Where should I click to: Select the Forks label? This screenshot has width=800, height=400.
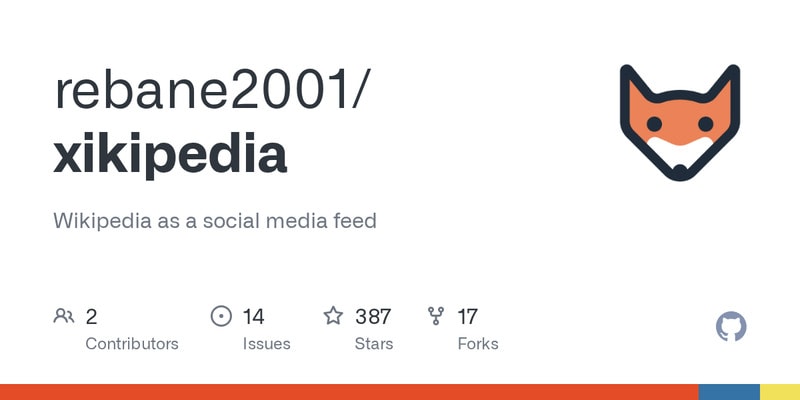pos(477,344)
